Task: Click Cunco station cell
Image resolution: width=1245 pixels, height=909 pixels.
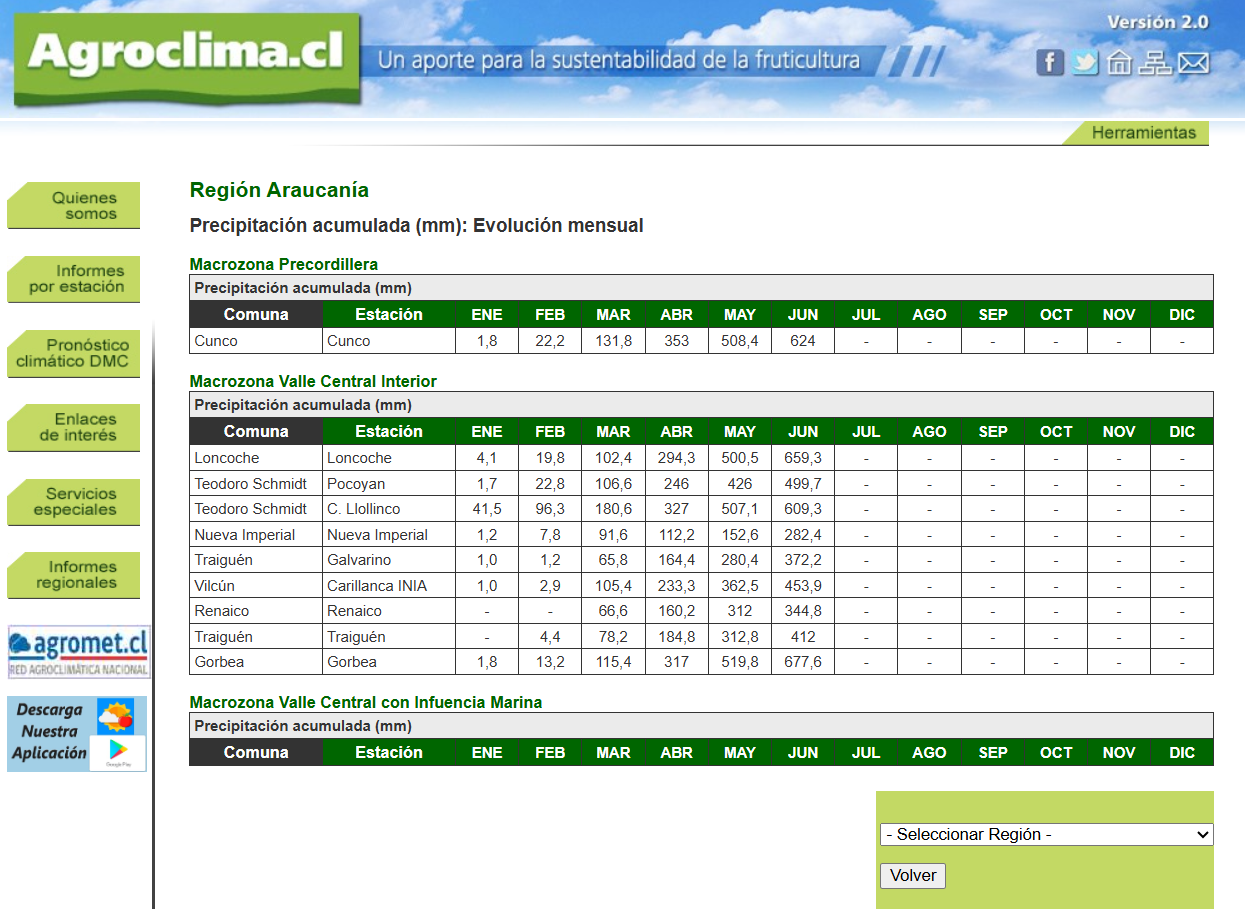Action: (389, 341)
